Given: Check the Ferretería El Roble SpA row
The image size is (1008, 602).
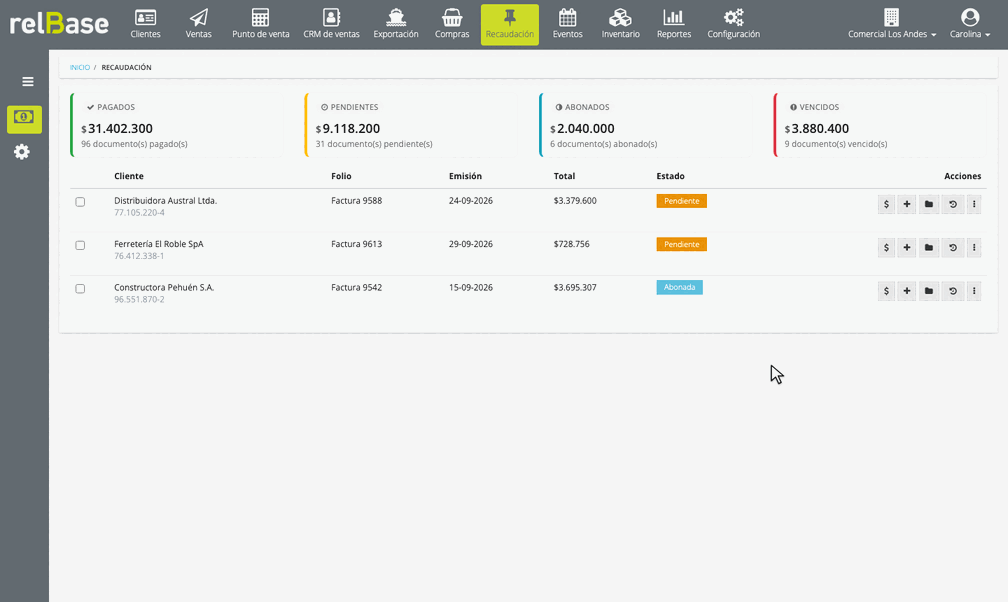Looking at the screenshot, I should click(80, 245).
